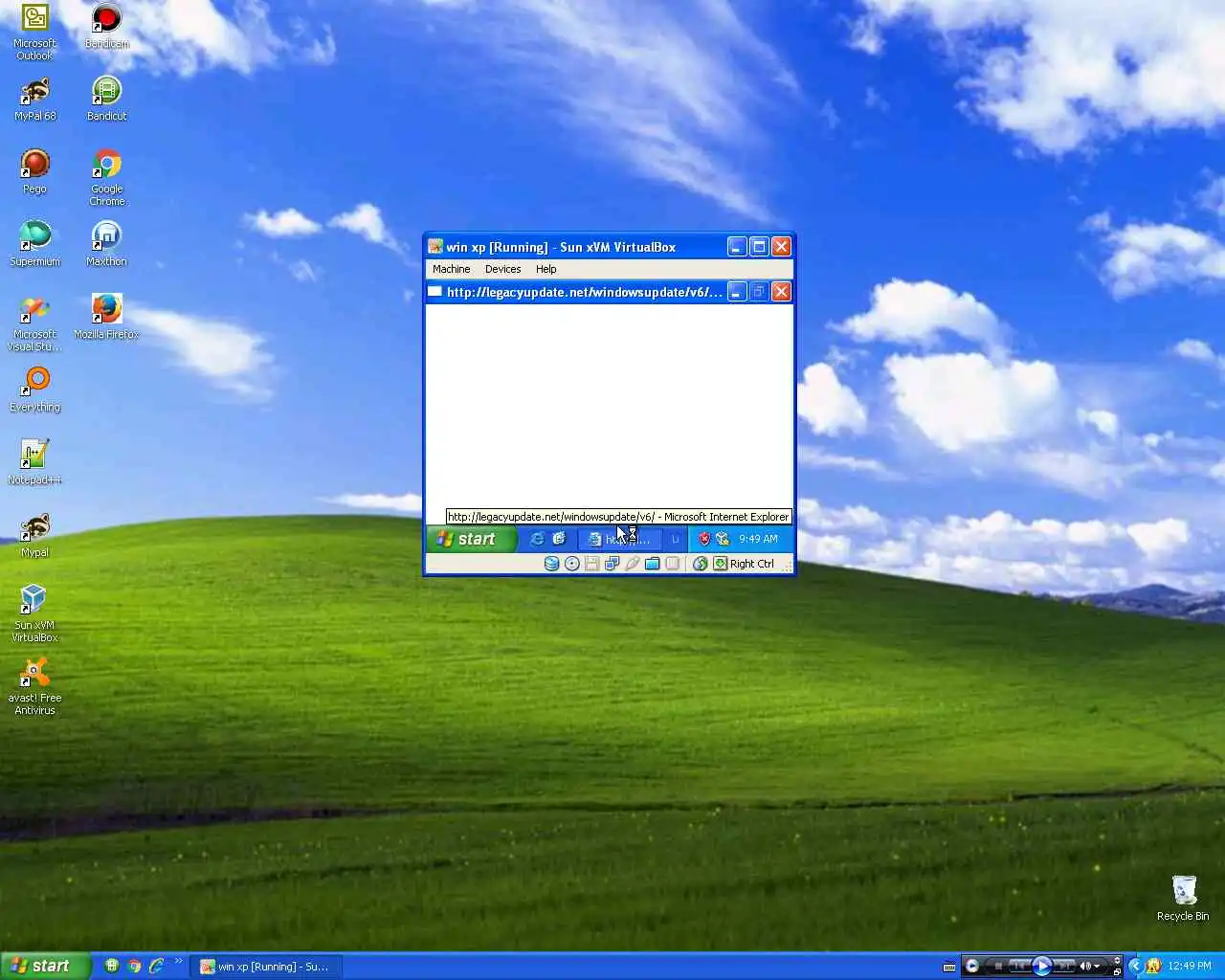This screenshot has height=980, width=1225.
Task: Click the avast tray icon in host taskbar
Action: pyautogui.click(x=1154, y=966)
